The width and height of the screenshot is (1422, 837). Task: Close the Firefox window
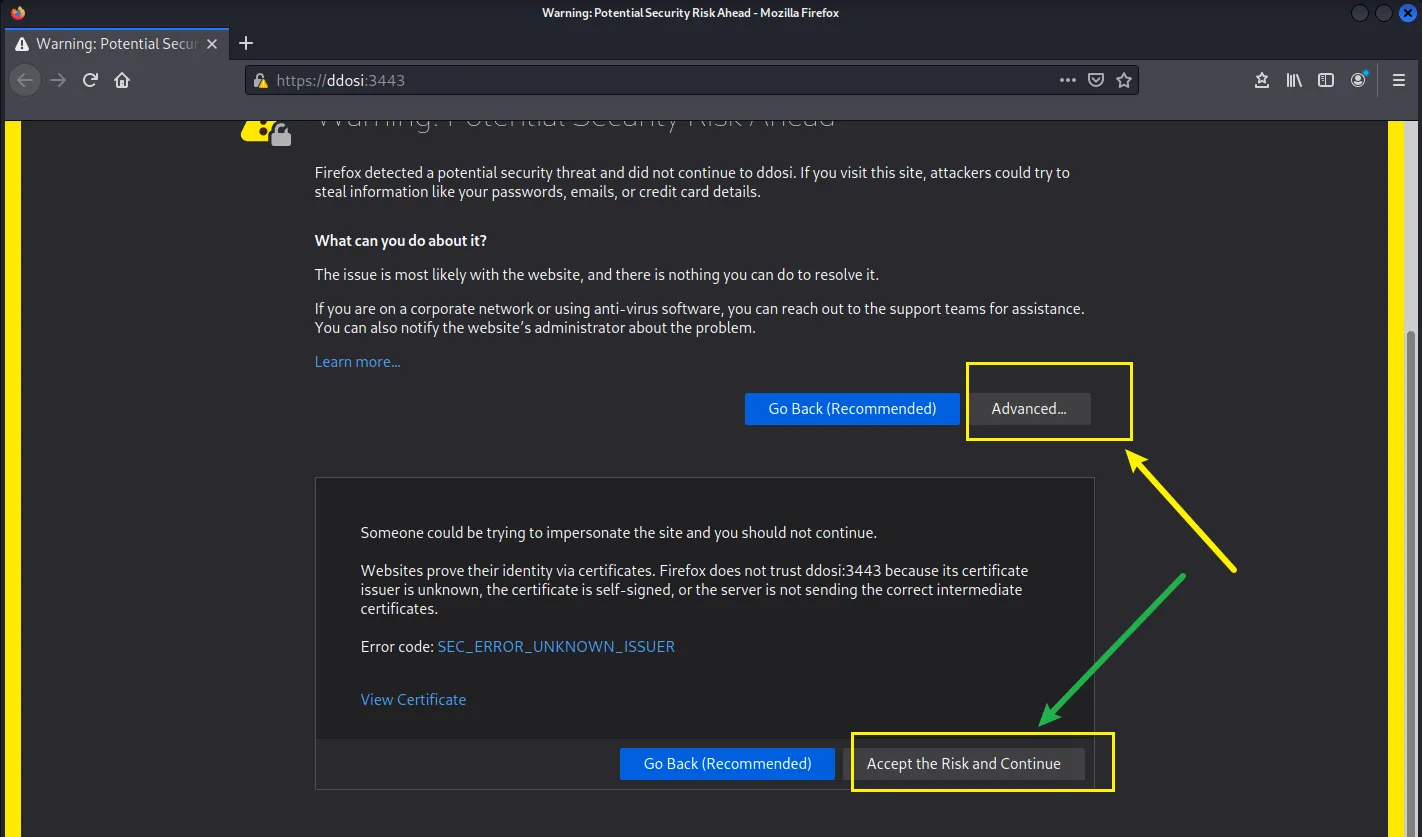pos(1408,13)
